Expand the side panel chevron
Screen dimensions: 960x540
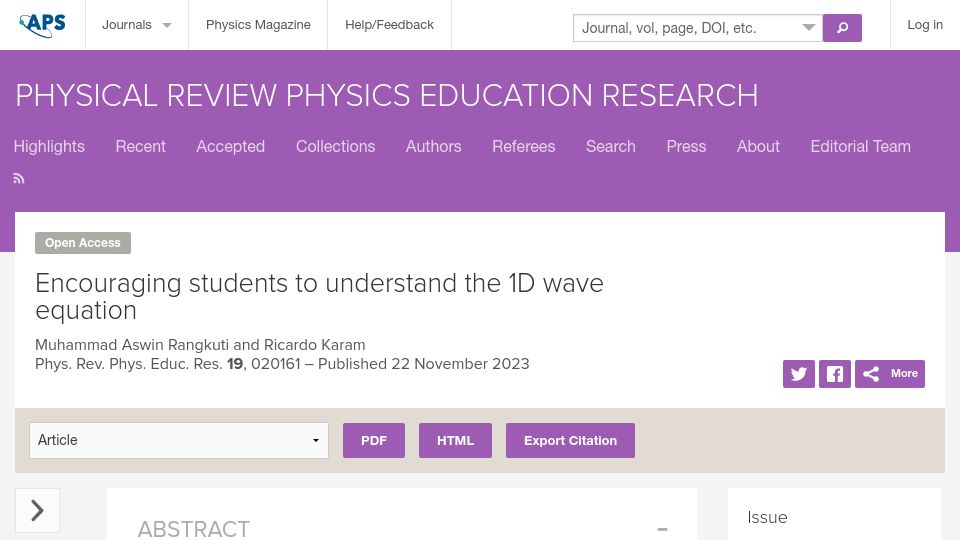coord(37,511)
